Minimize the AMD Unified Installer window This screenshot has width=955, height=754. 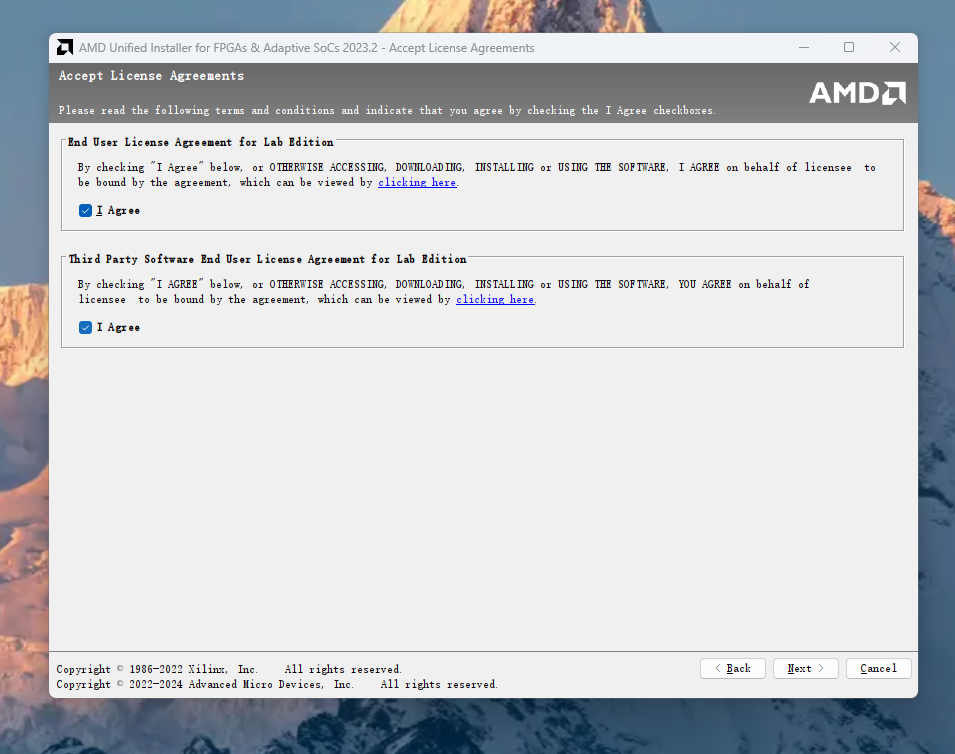tap(804, 48)
